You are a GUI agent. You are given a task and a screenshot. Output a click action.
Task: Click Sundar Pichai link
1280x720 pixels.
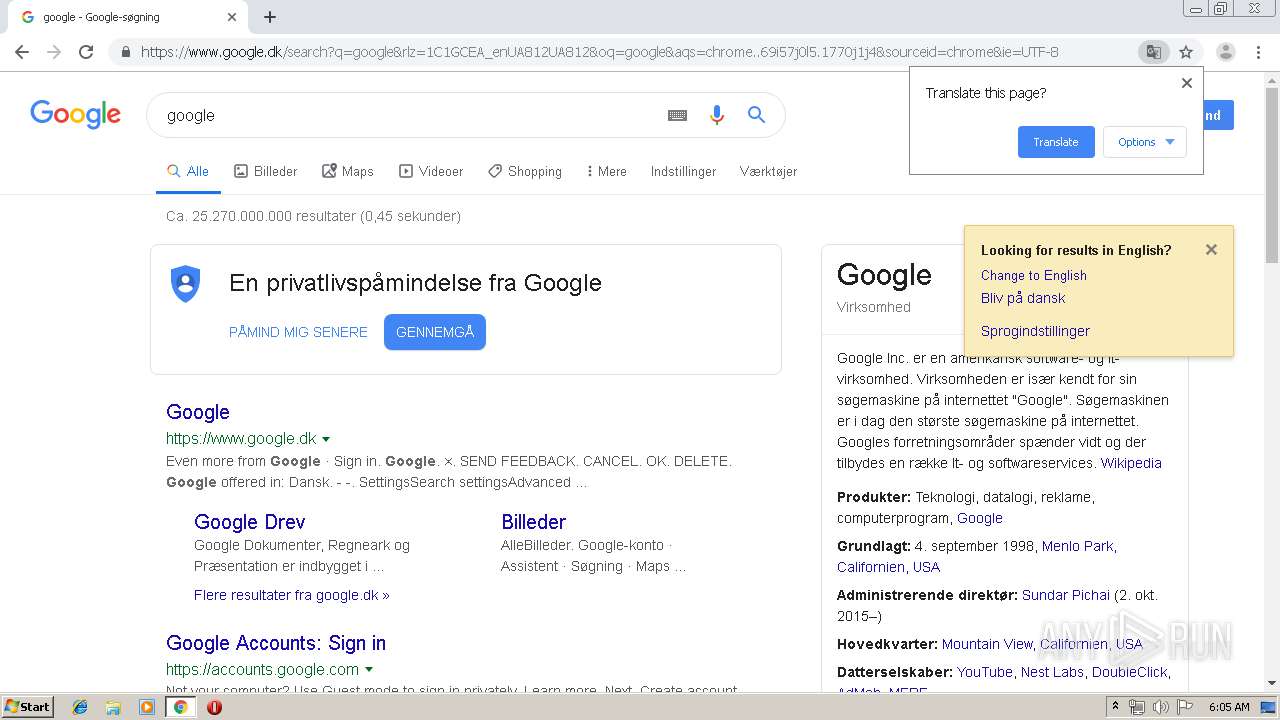[1066, 595]
